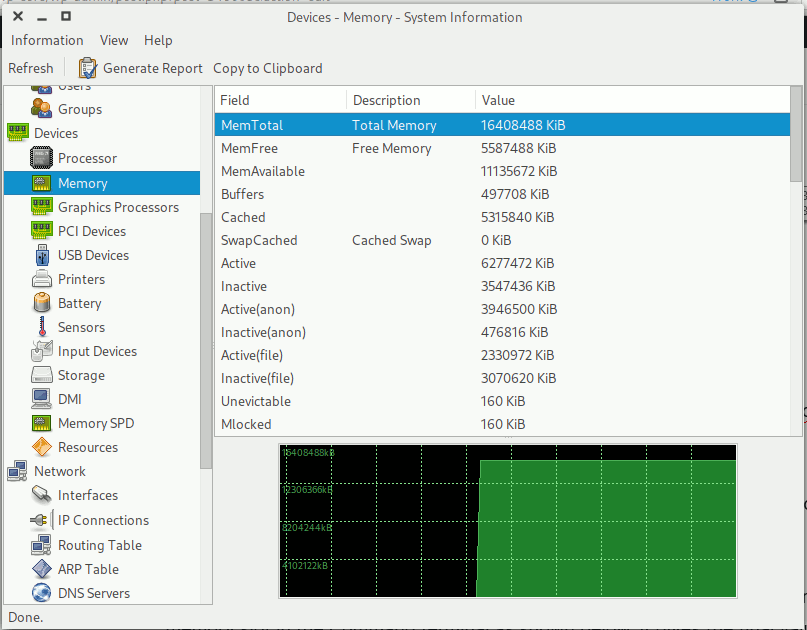Click Generate Report

152,68
